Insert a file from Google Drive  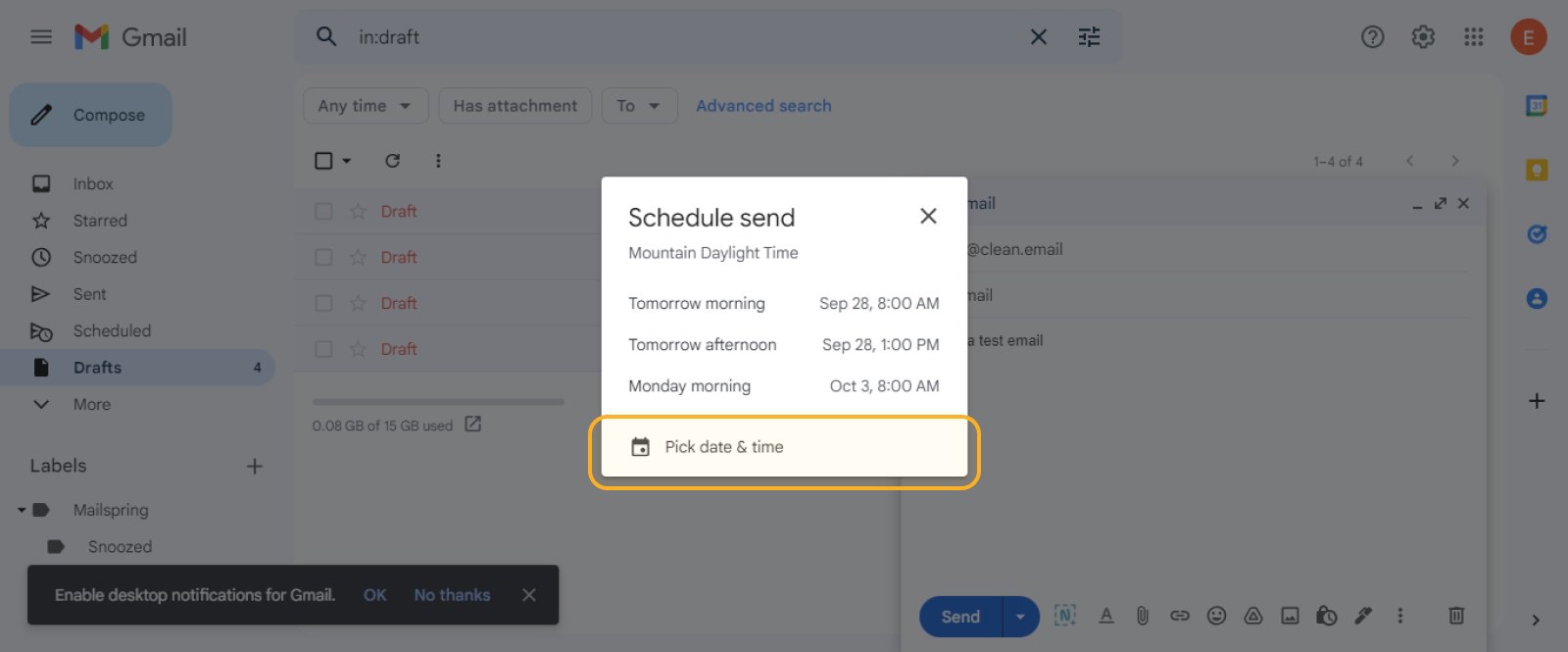coord(1253,616)
